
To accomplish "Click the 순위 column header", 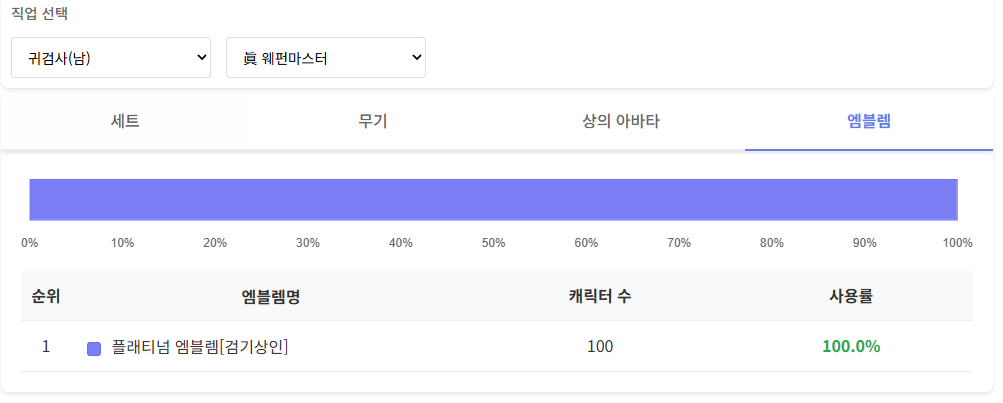I will (46, 296).
